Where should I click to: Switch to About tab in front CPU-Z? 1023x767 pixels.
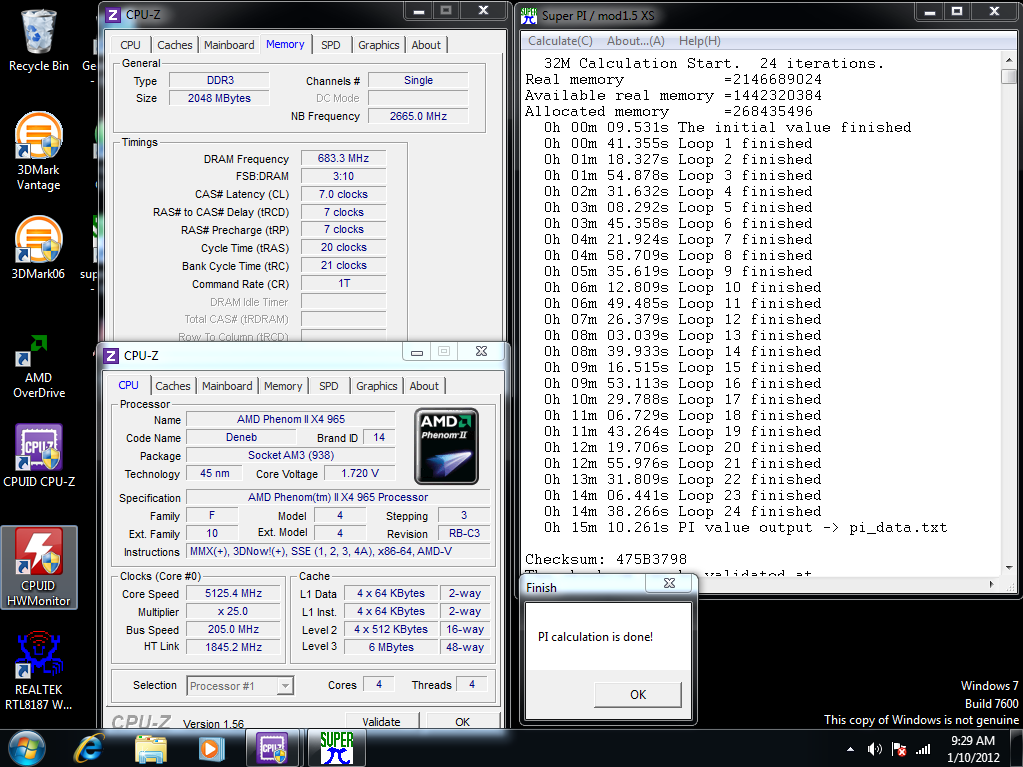coord(424,386)
